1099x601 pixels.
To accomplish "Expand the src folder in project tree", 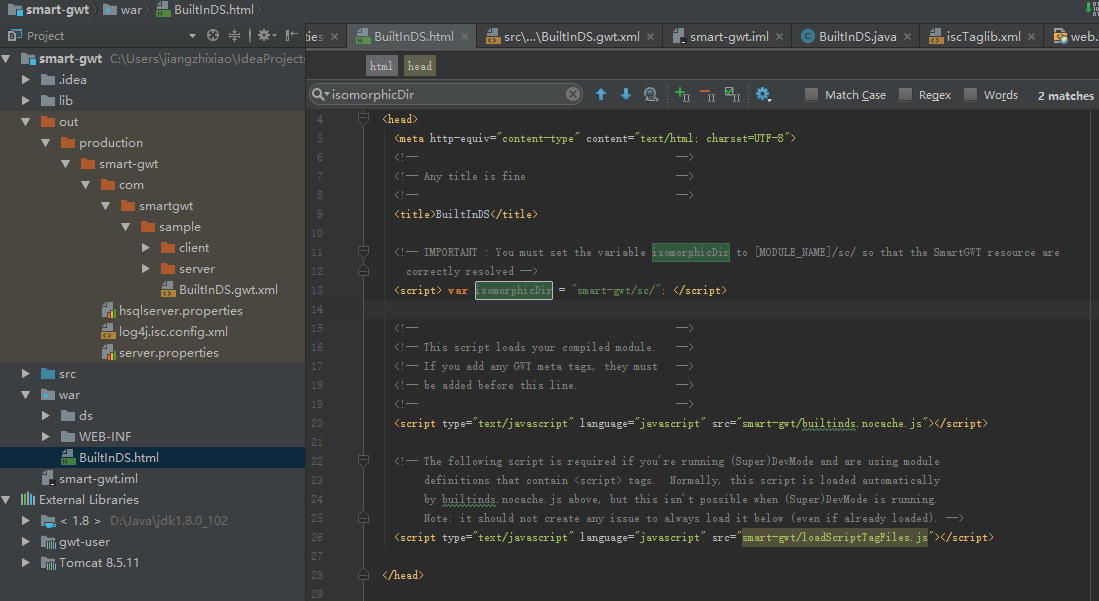I will coord(27,374).
